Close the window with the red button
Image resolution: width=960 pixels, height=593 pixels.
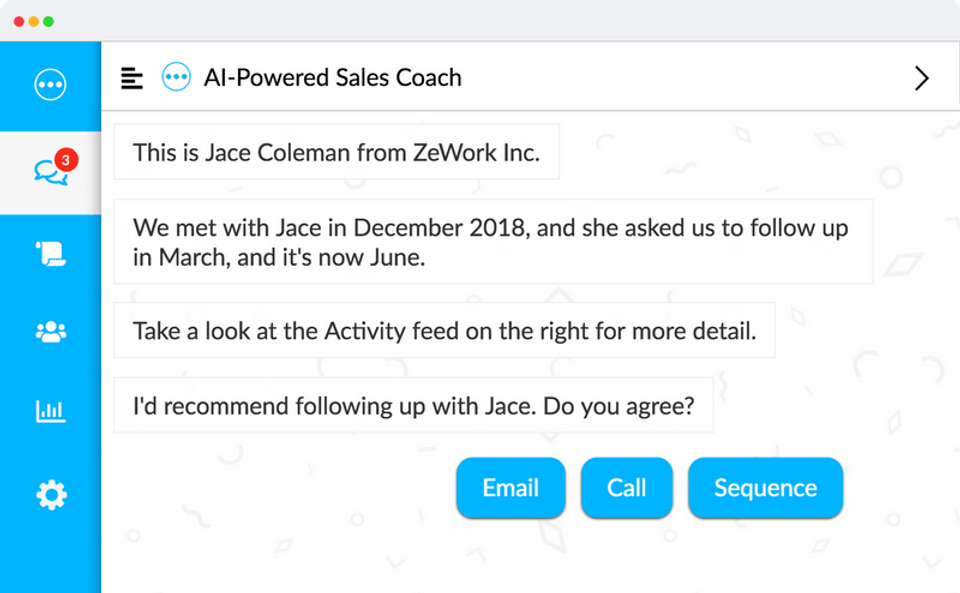click(19, 21)
